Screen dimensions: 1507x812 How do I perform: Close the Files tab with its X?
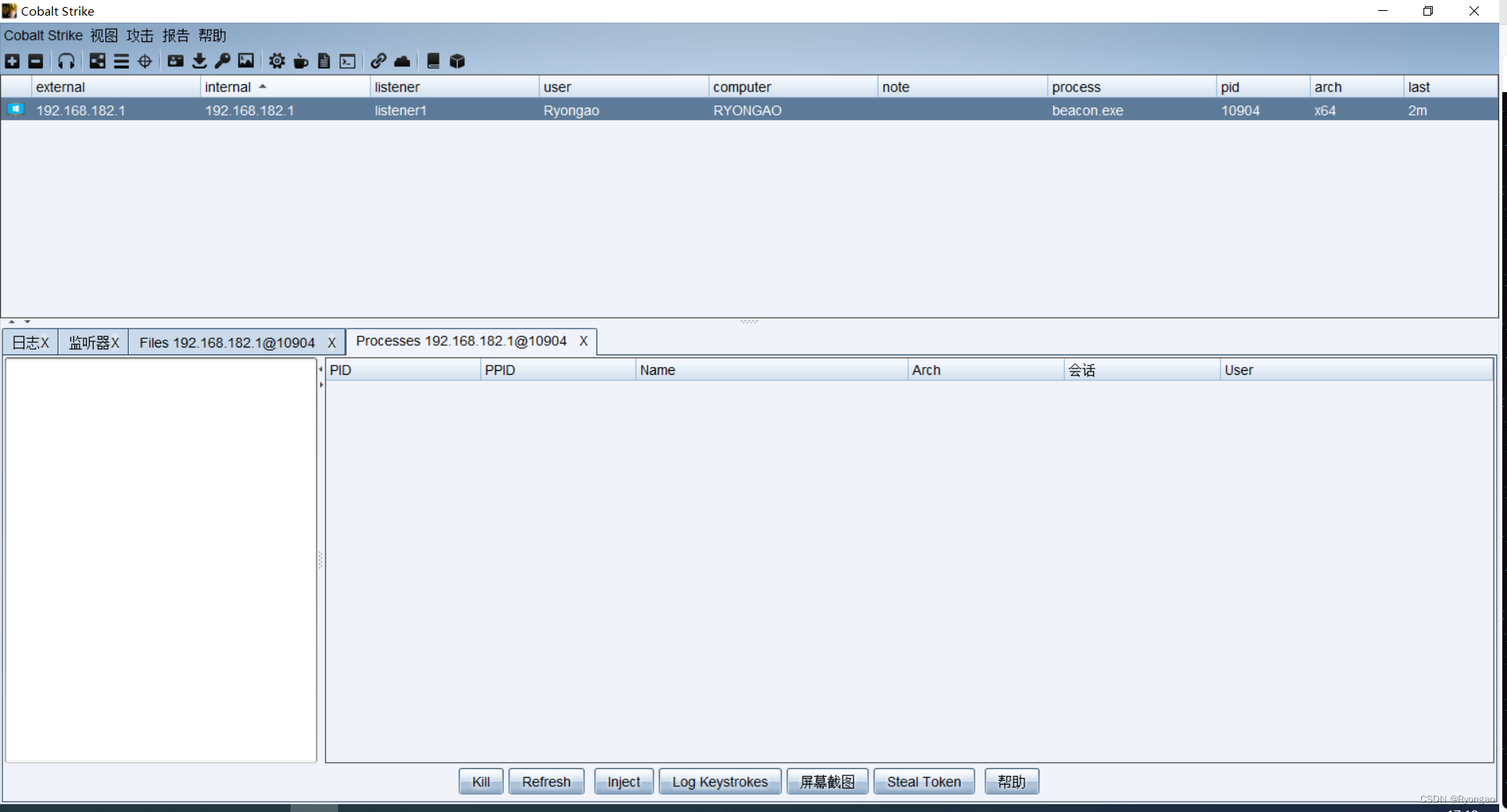click(331, 343)
